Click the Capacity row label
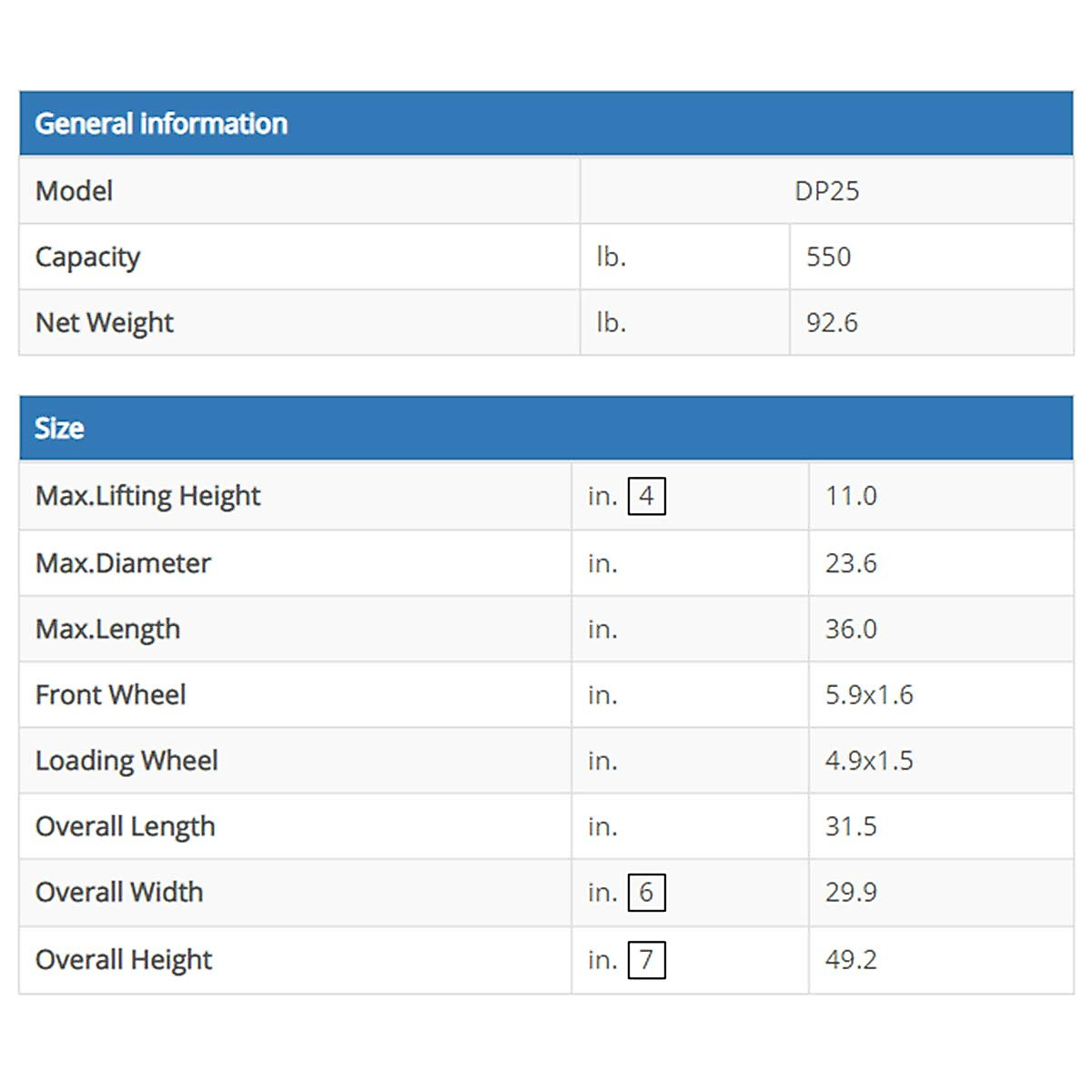This screenshot has height=1092, width=1092. pos(87,258)
